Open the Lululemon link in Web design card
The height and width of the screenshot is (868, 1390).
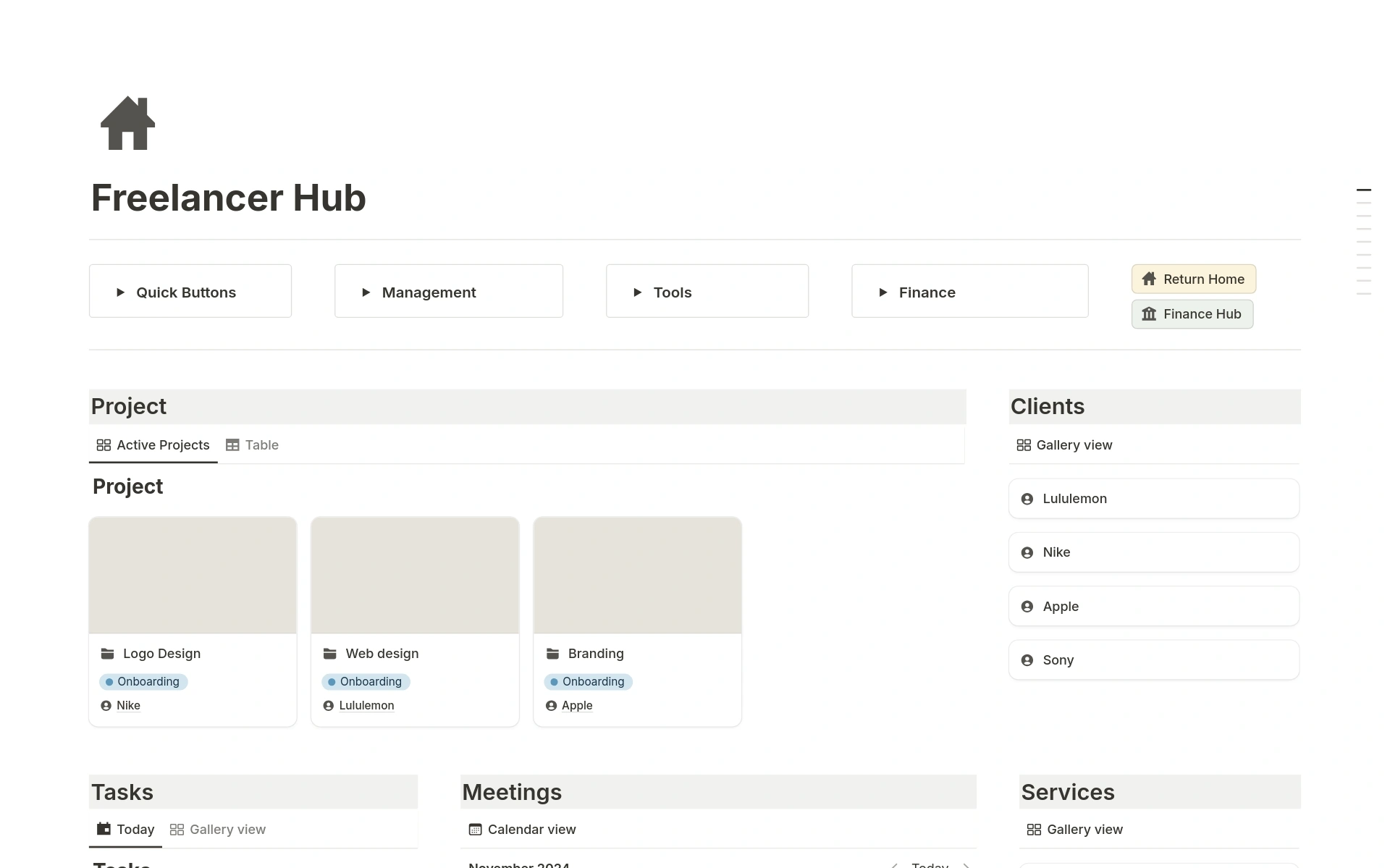pos(366,706)
